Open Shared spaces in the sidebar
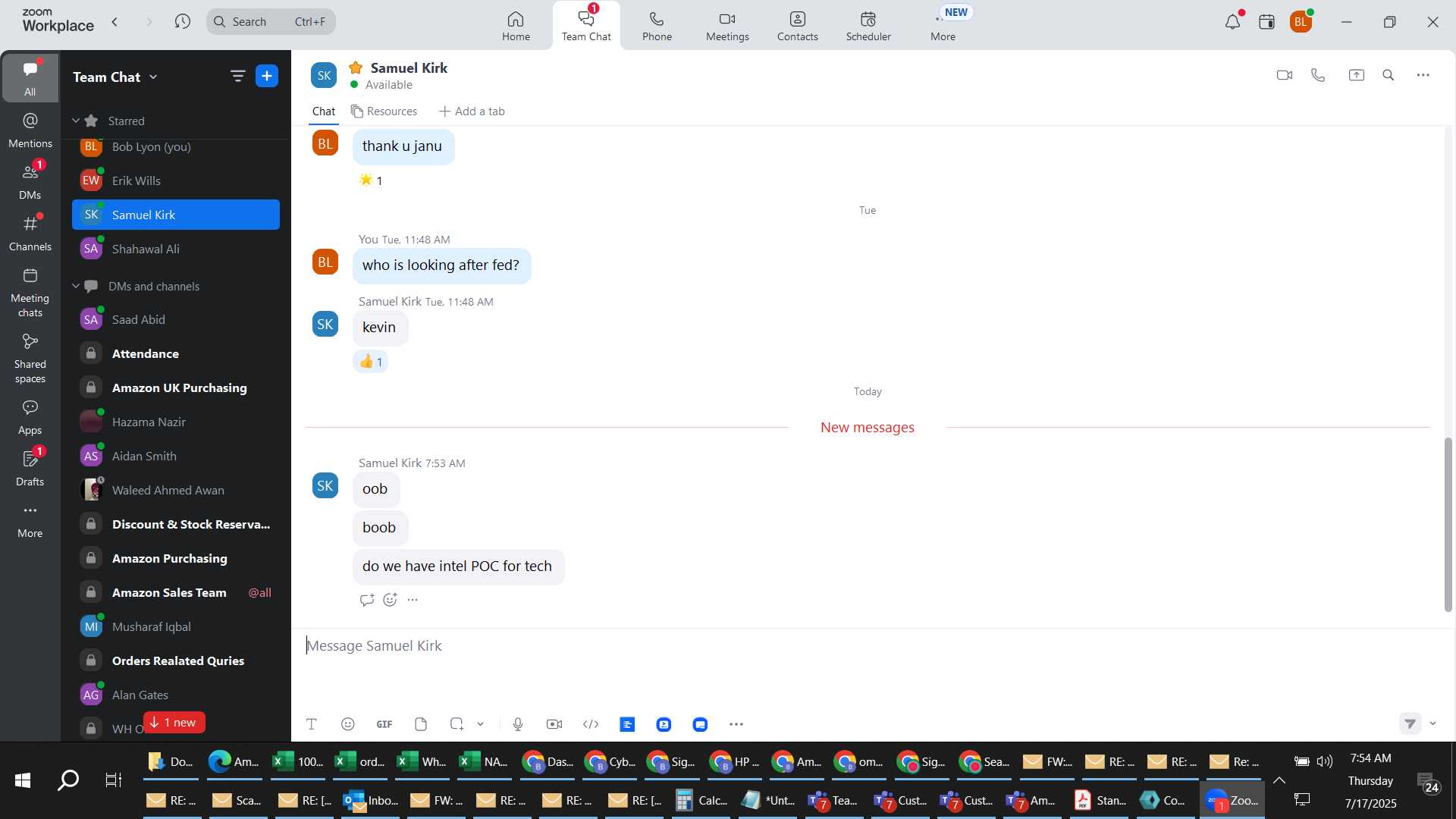 point(30,359)
